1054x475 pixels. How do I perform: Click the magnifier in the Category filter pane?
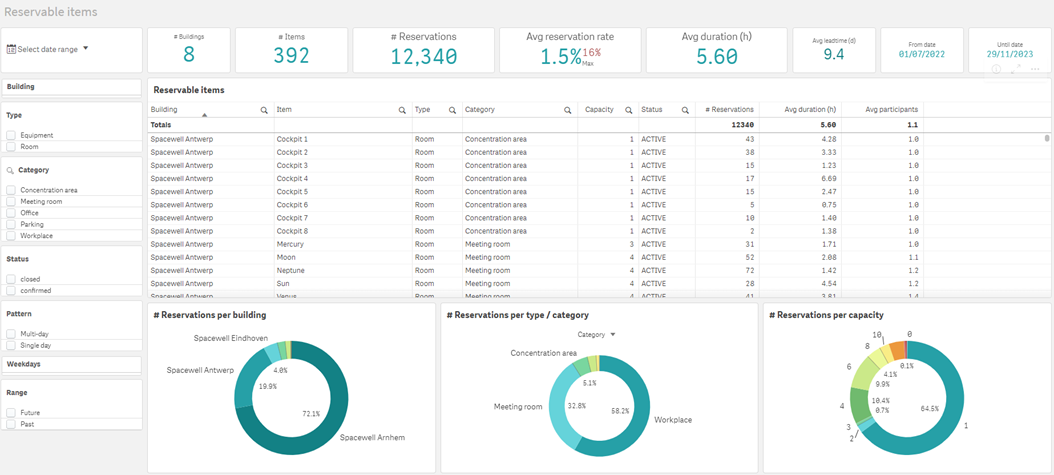point(10,171)
